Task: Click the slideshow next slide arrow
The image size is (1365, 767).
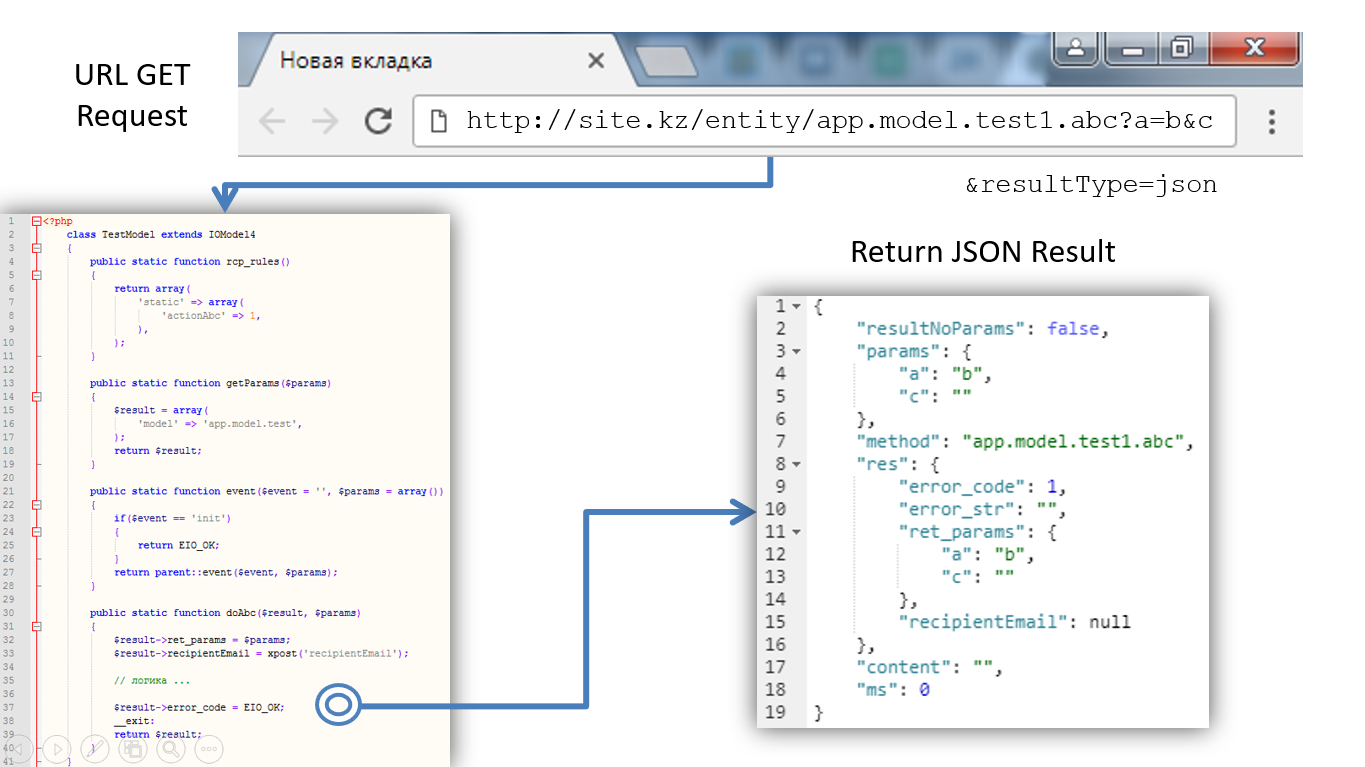Action: (x=57, y=747)
